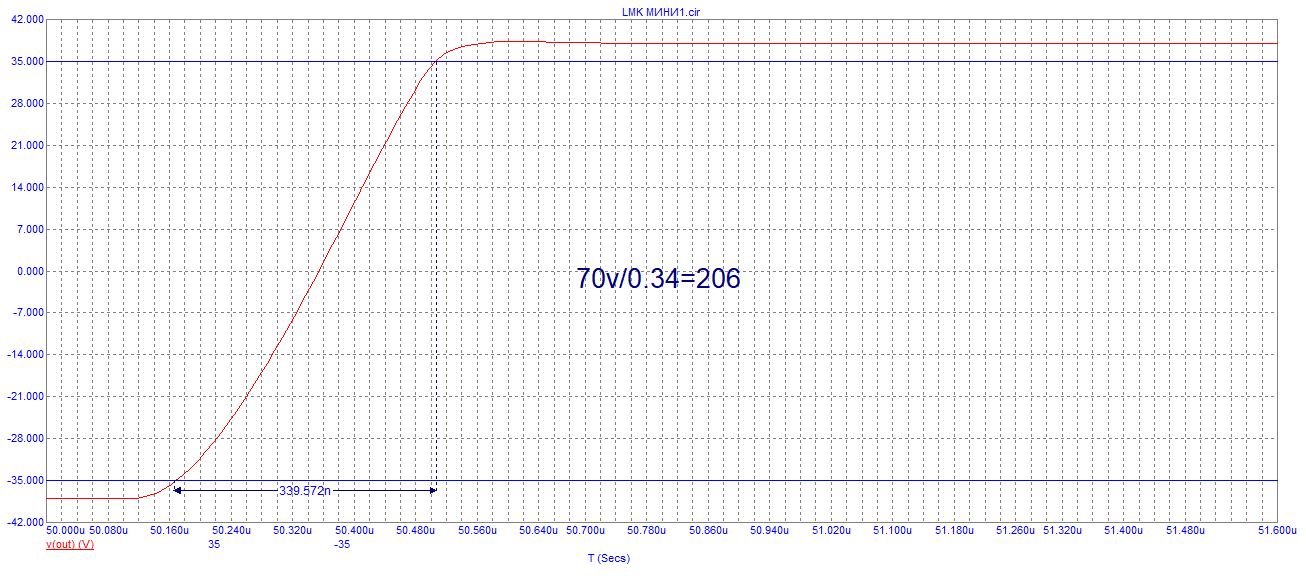The image size is (1306, 576).
Task: Click the 7.000 positive Y-axis label
Action: (x=31, y=229)
